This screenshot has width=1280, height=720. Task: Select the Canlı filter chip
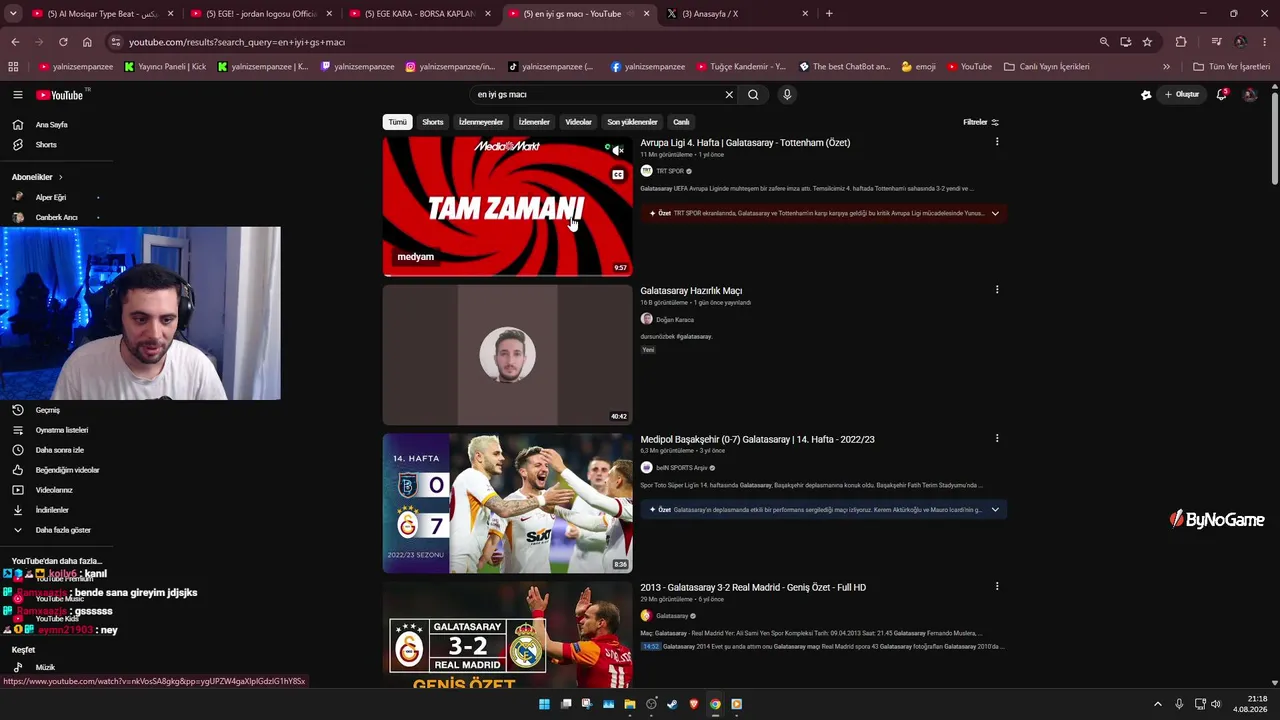(x=681, y=122)
